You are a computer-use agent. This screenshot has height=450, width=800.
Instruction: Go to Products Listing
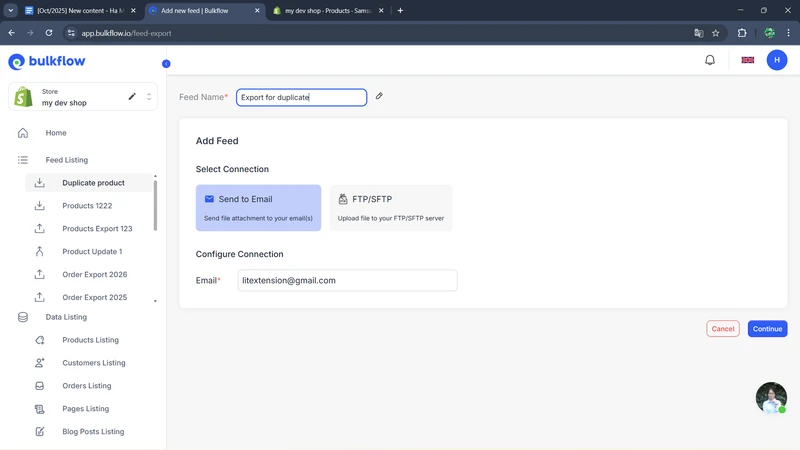(90, 340)
